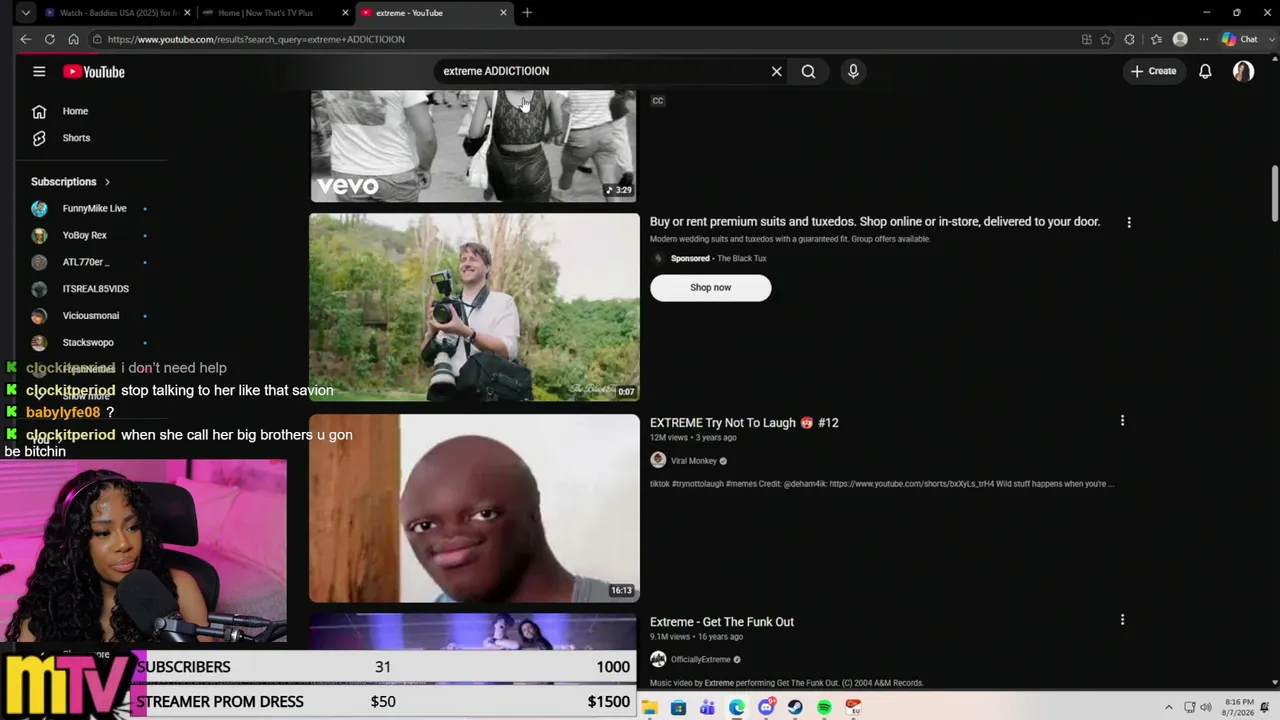Open more options for the suits ad

pos(1129,222)
